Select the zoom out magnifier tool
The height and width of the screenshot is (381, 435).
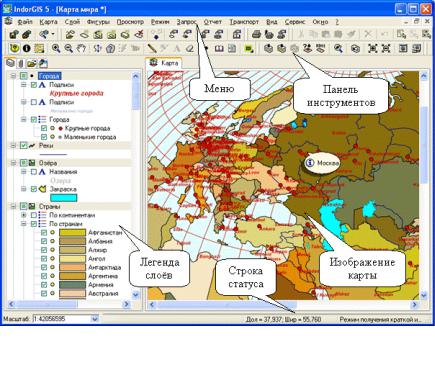[69, 49]
